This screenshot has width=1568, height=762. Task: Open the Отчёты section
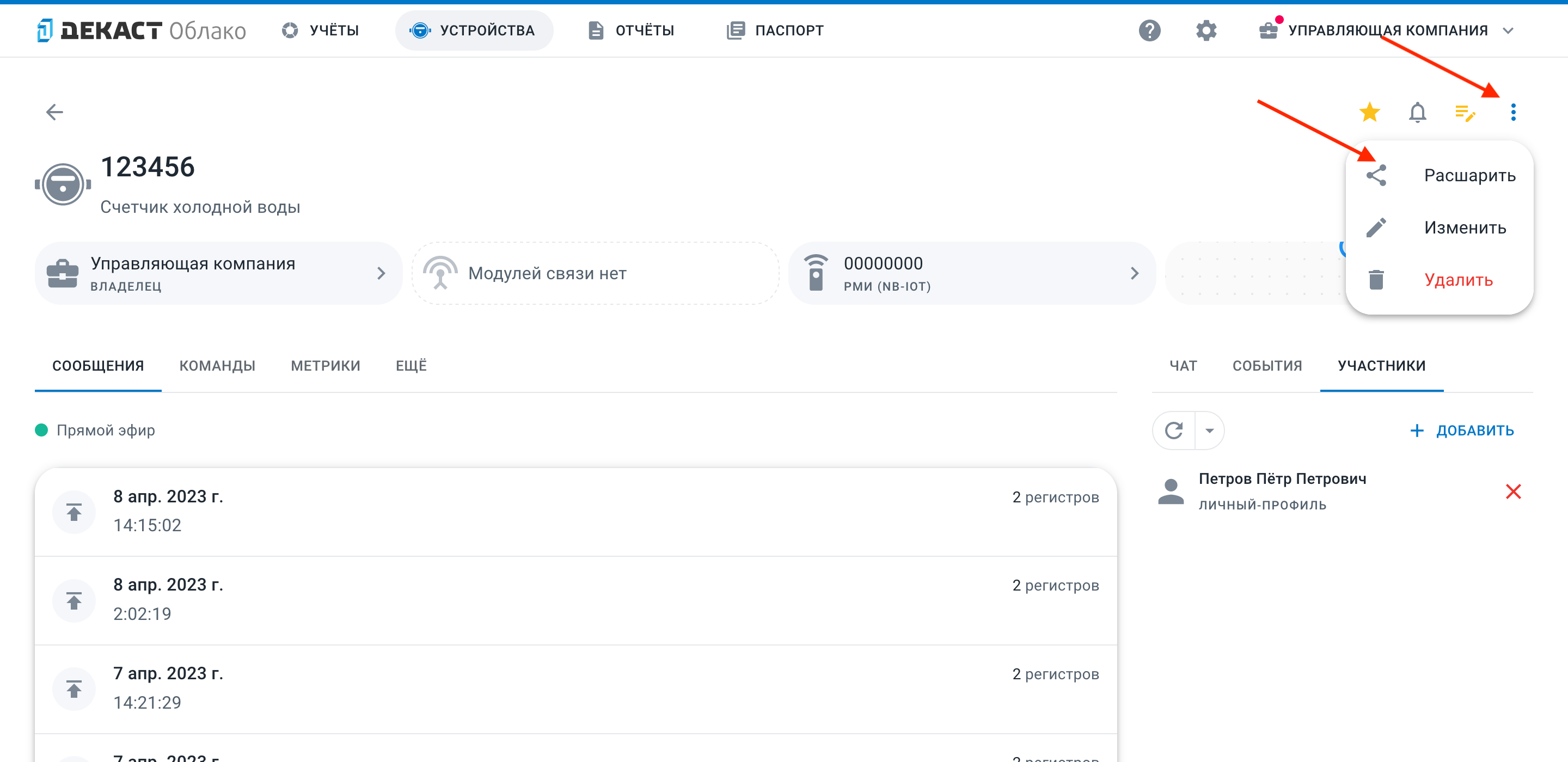point(631,30)
